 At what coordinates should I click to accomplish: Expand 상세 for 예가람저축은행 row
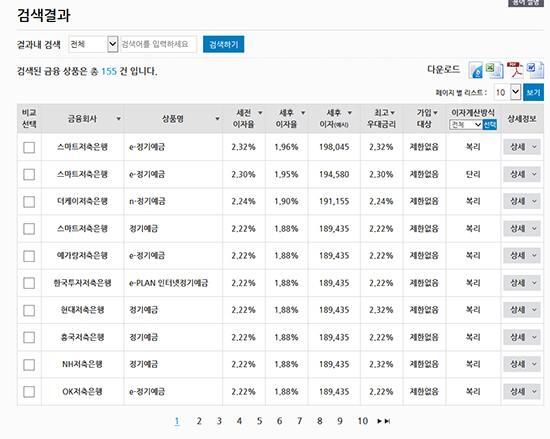pos(522,256)
